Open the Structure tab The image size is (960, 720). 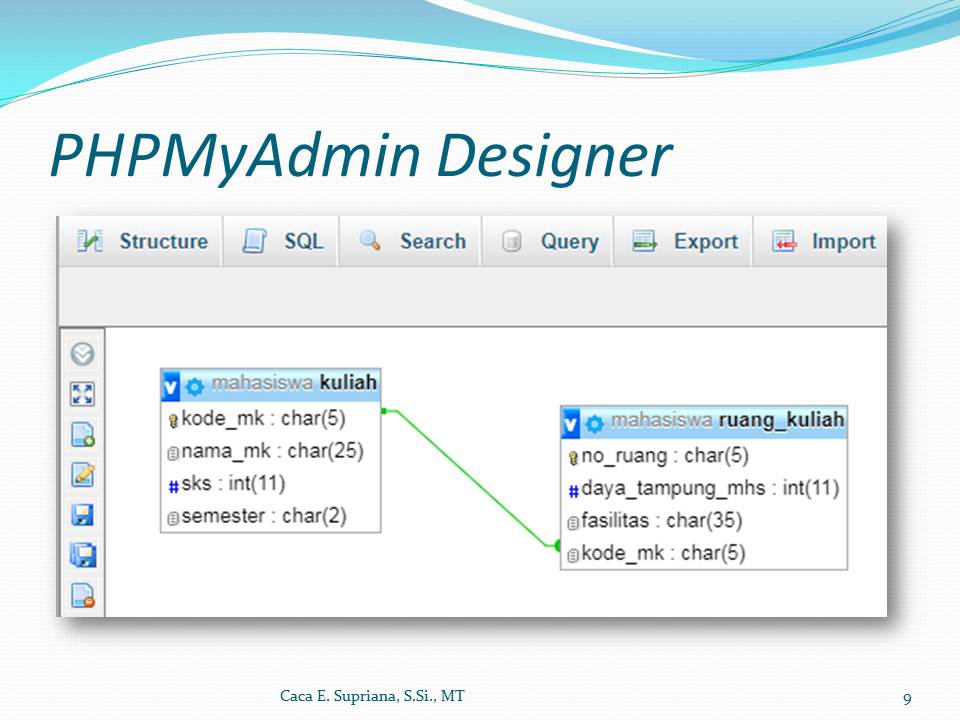click(141, 241)
